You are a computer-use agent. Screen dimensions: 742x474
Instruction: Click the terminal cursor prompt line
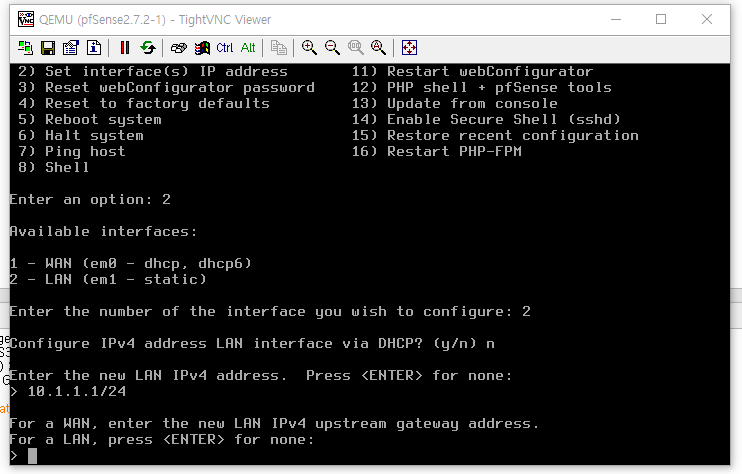coord(23,456)
